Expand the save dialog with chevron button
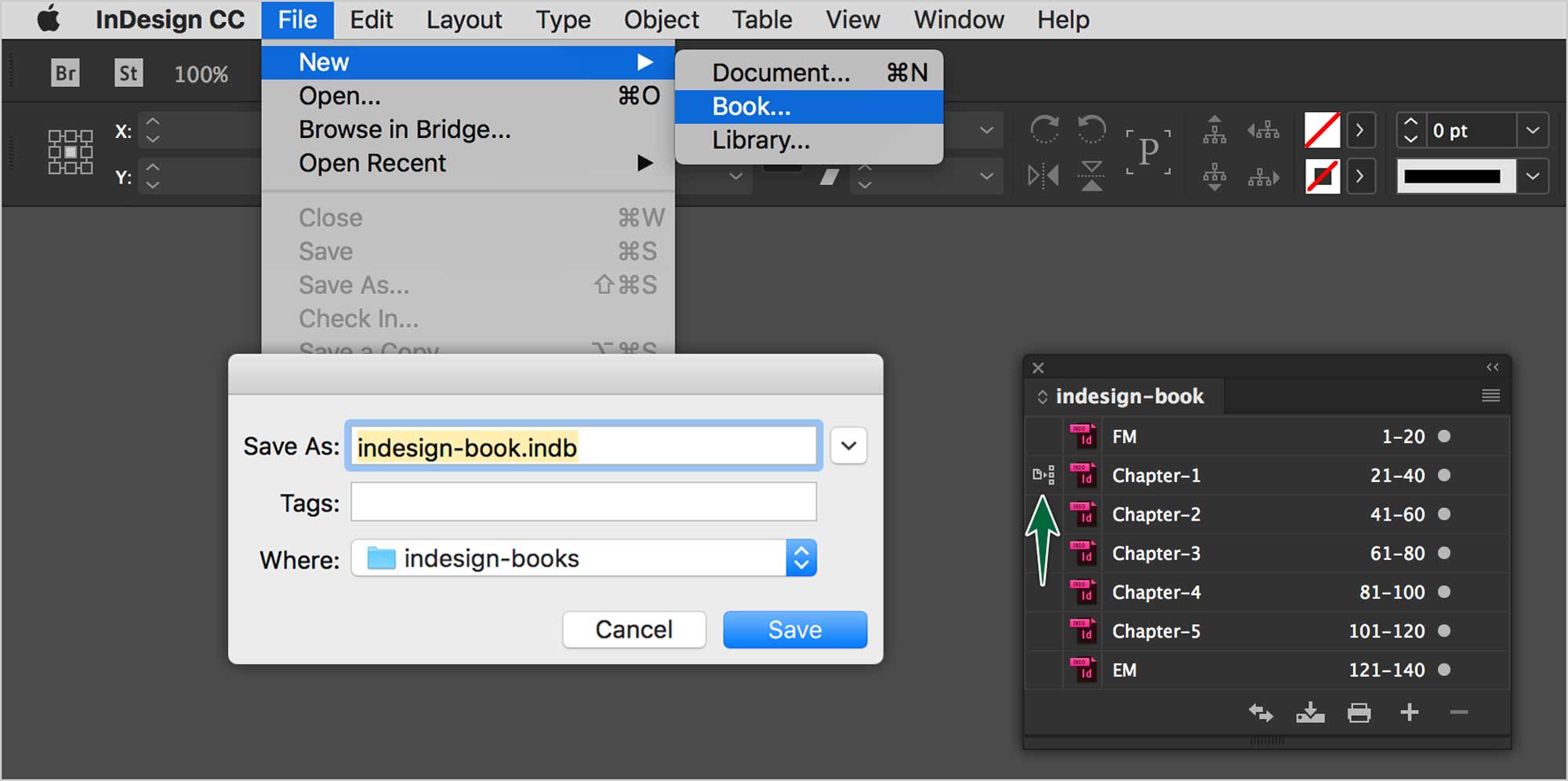1568x781 pixels. 848,446
